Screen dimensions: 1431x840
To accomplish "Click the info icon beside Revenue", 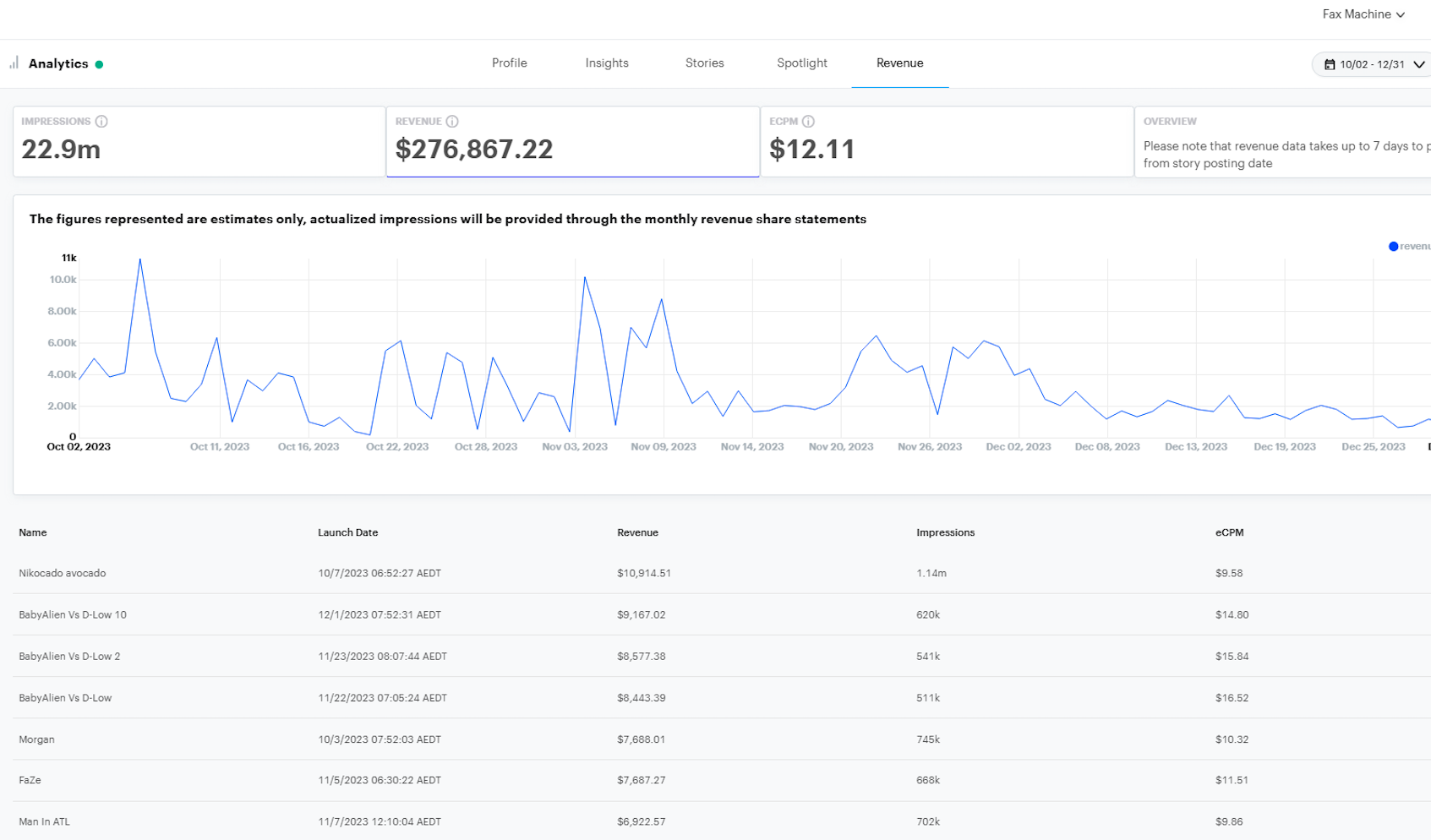I will pos(452,122).
